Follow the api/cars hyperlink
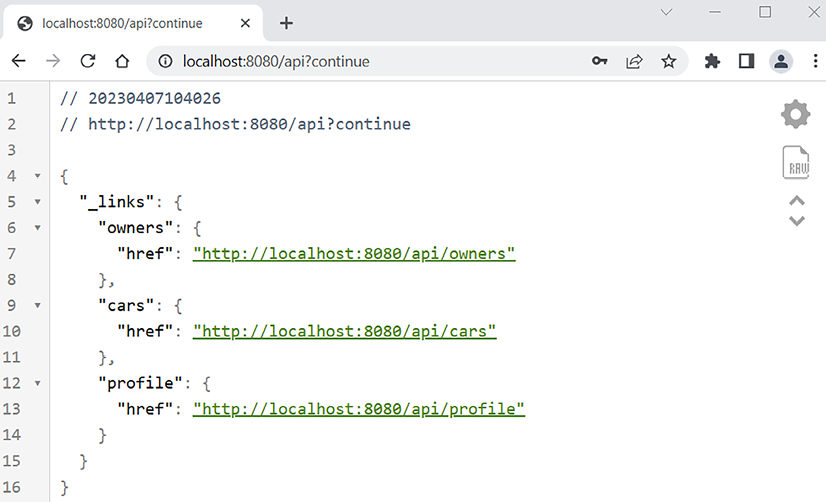Viewport: 826px width, 502px height. [x=344, y=331]
